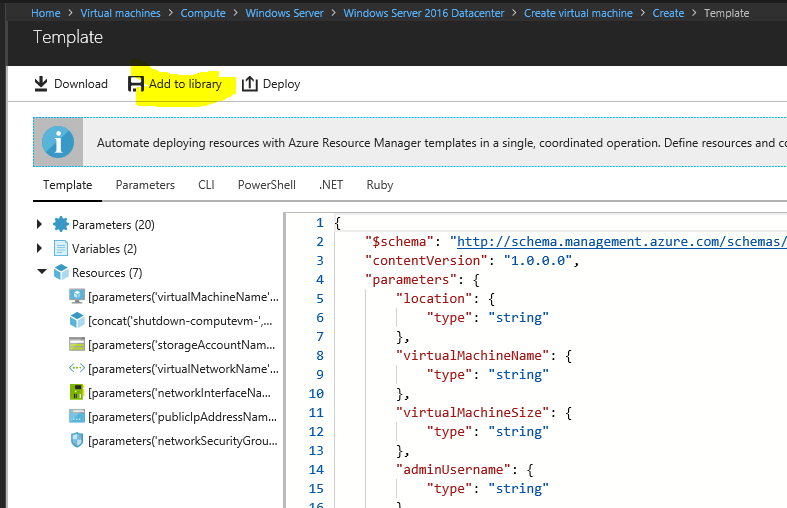Screen dimensions: 787x508
Task: Click "$schema" key in code
Action: [x=399, y=241]
